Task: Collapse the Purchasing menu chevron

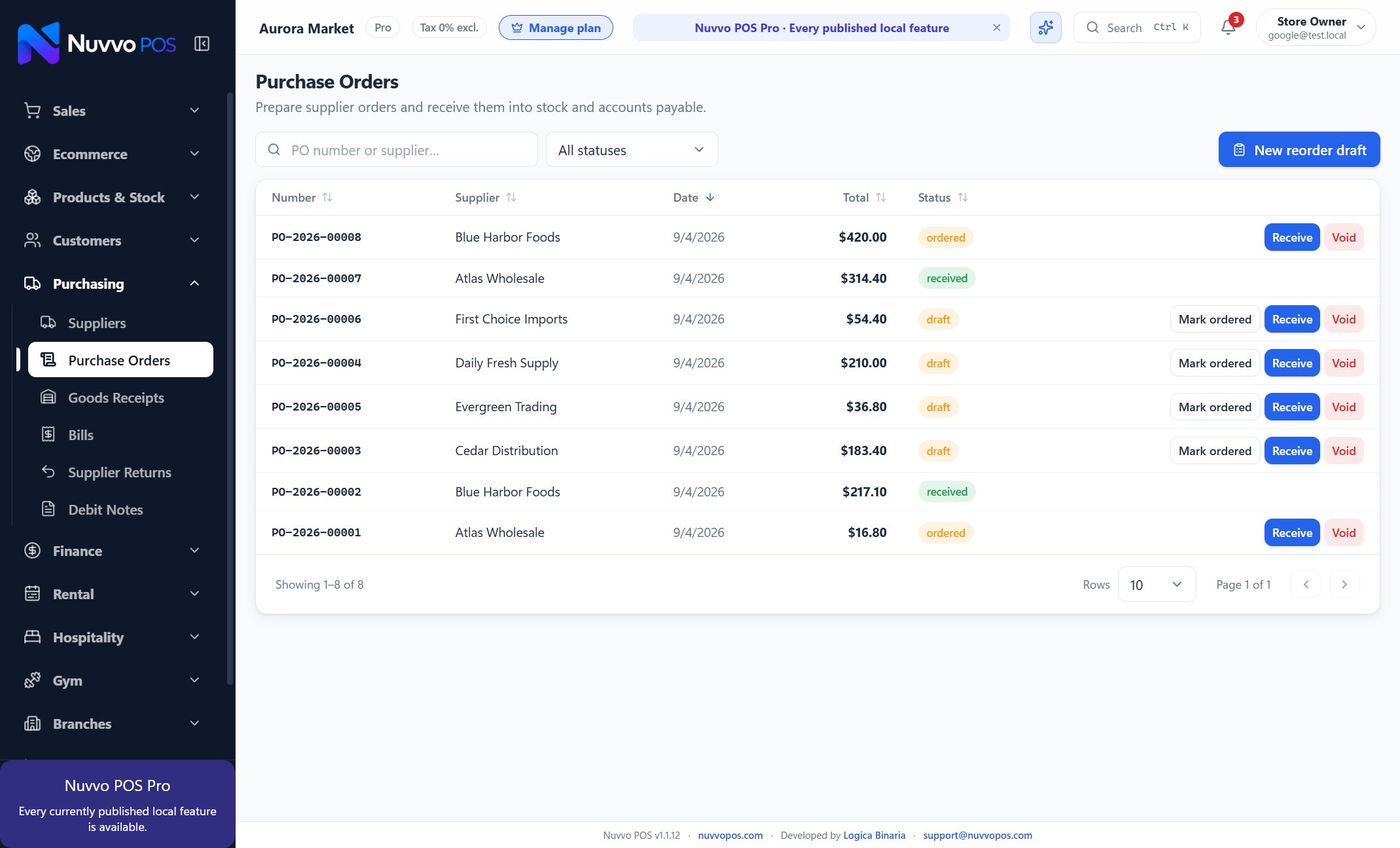Action: pos(194,284)
